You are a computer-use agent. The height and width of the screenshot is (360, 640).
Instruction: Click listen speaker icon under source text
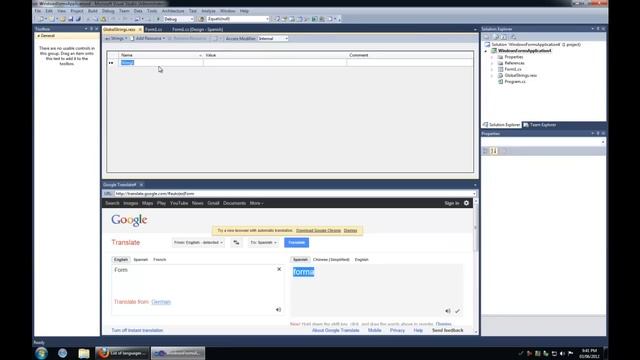point(278,310)
